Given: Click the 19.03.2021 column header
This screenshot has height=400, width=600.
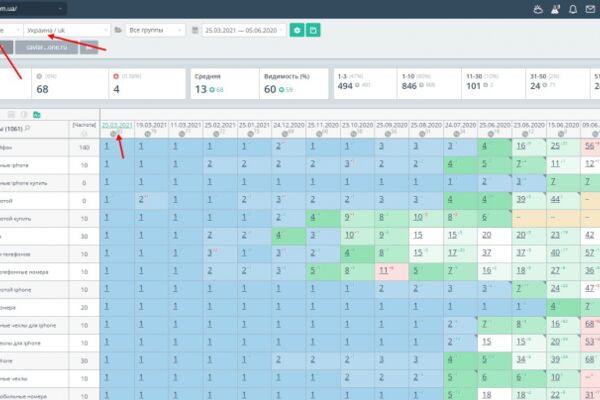Looking at the screenshot, I should 151,125.
